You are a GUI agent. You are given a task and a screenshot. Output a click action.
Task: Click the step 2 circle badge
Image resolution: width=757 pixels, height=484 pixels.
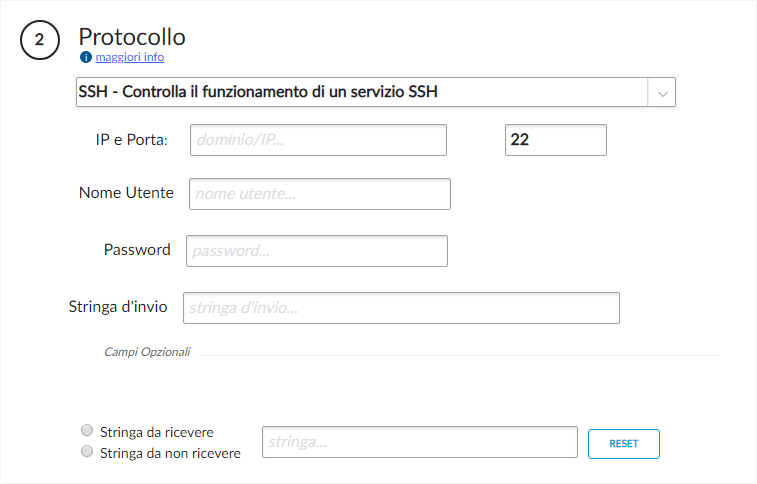pos(39,40)
